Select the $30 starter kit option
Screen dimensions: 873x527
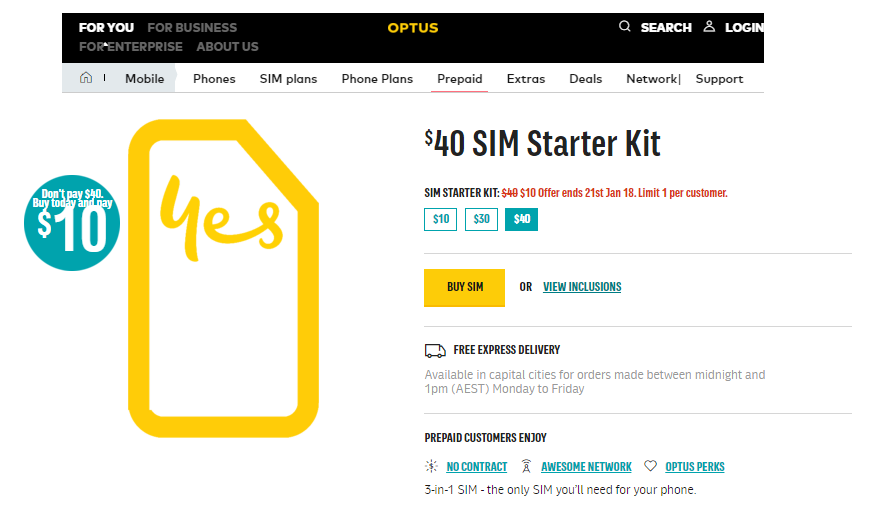click(481, 219)
